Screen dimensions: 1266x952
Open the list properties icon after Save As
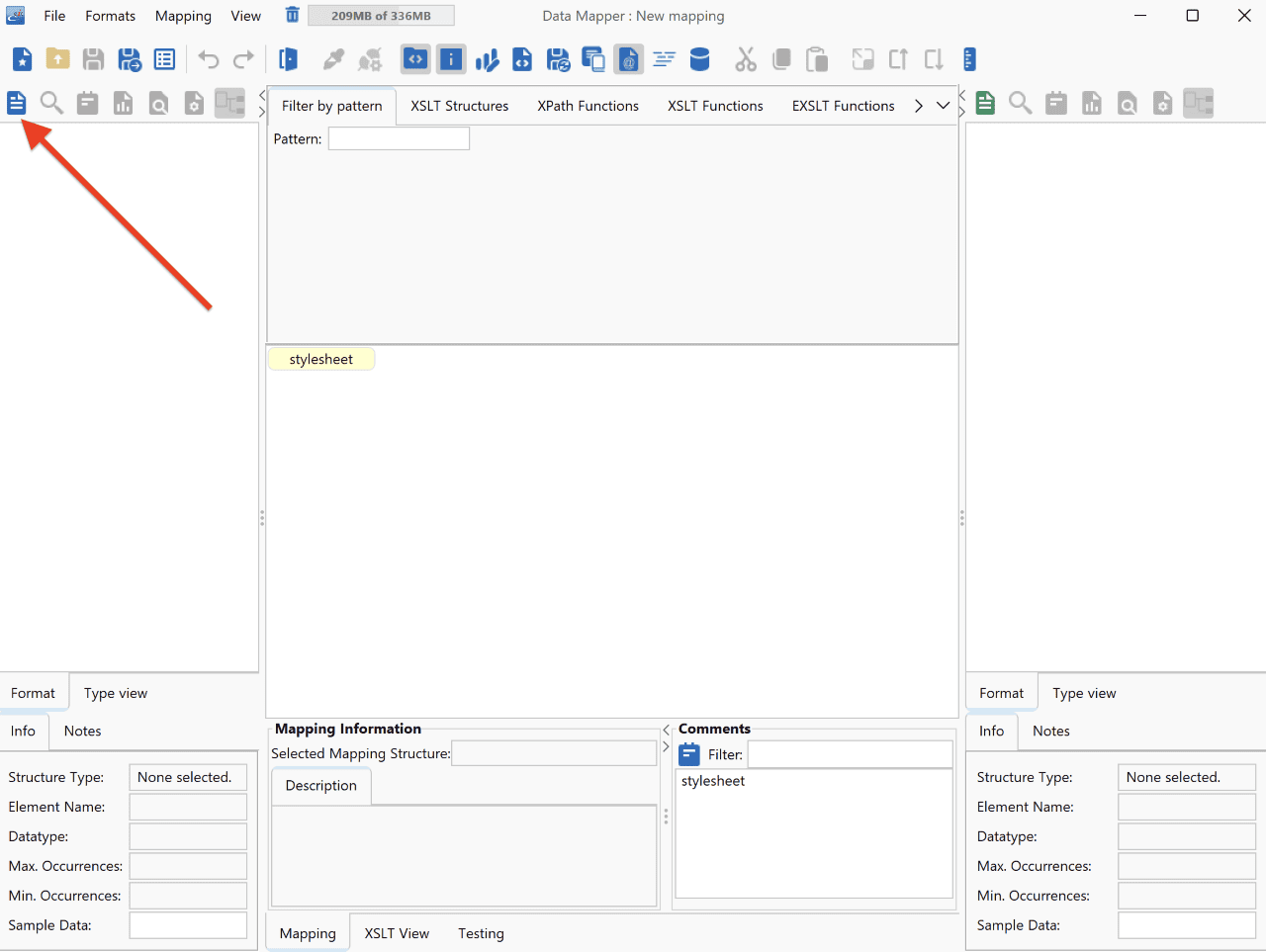coord(164,59)
